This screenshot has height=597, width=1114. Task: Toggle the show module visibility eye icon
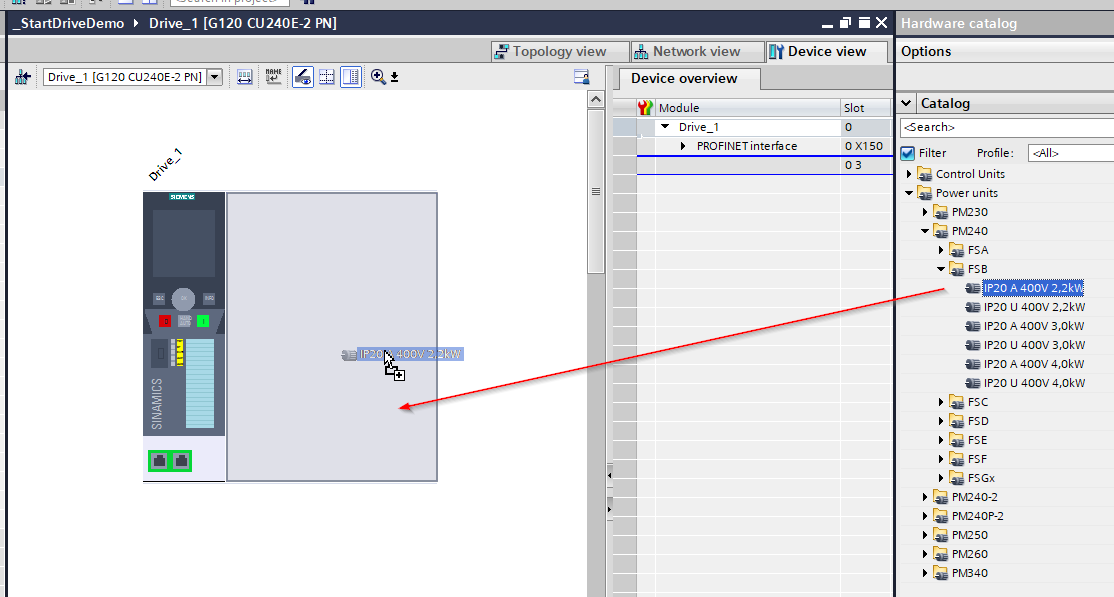303,77
